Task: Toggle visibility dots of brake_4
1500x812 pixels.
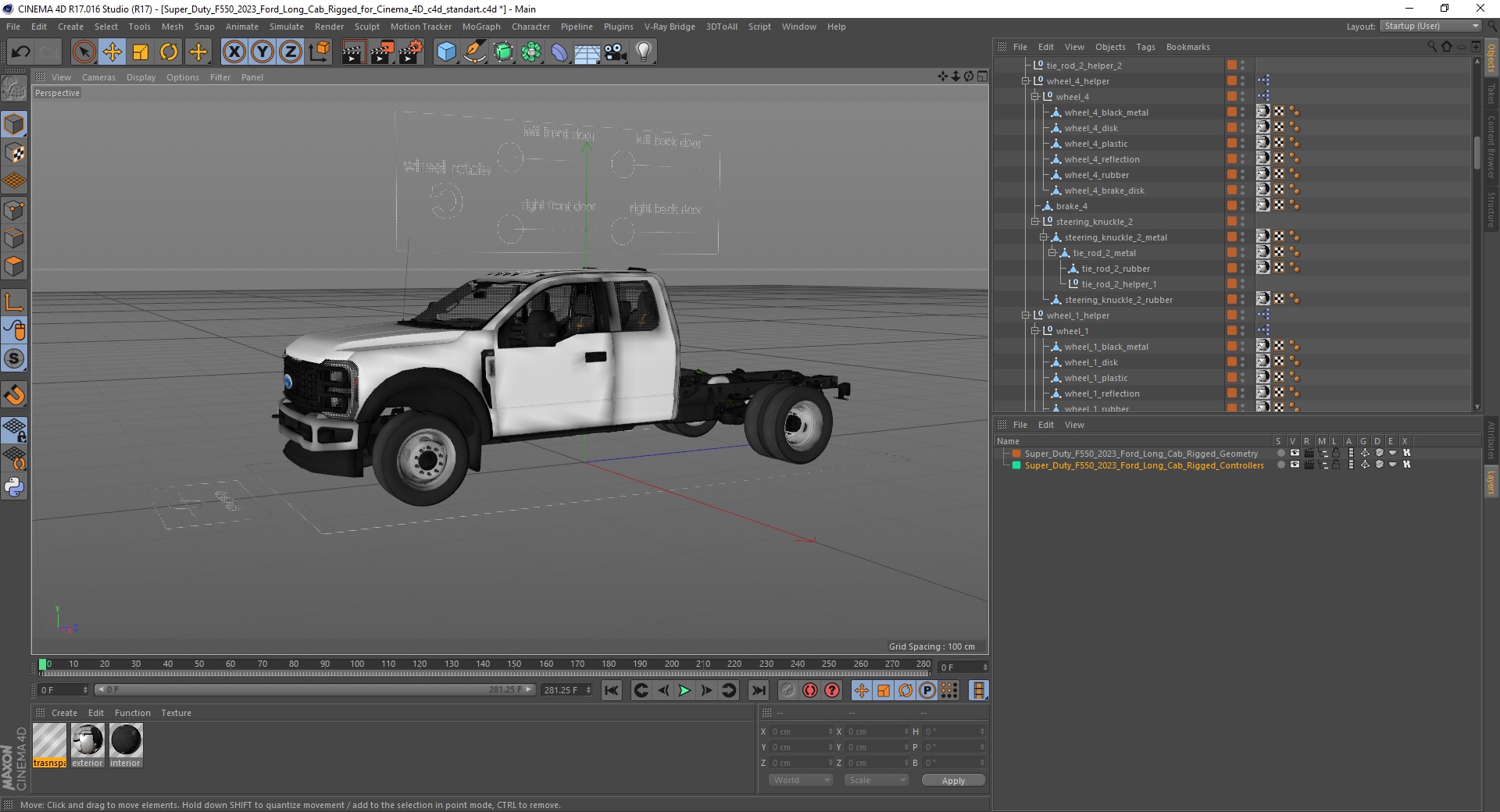Action: pyautogui.click(x=1242, y=206)
